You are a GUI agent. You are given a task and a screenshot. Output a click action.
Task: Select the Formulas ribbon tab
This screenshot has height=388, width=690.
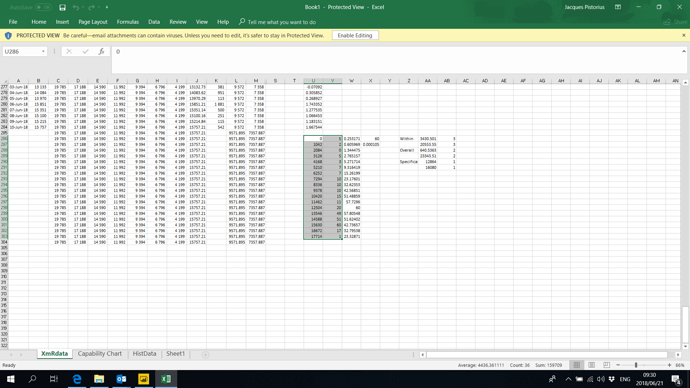pyautogui.click(x=128, y=22)
